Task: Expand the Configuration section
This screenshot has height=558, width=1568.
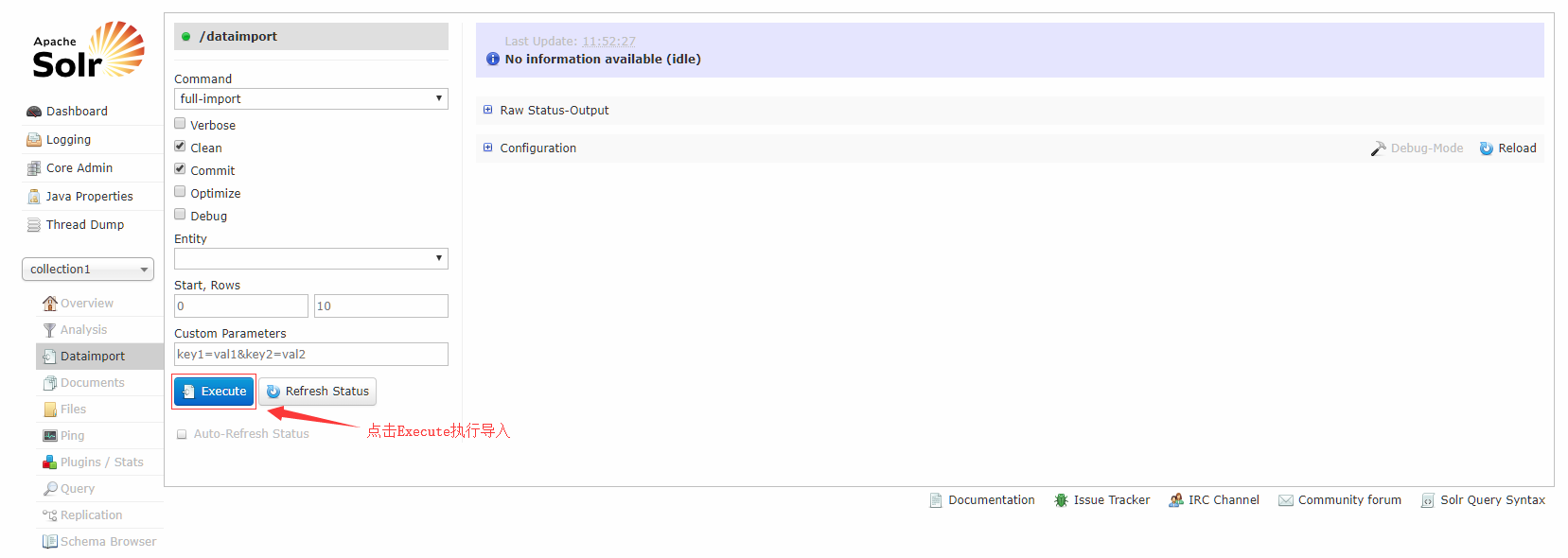Action: pos(537,148)
